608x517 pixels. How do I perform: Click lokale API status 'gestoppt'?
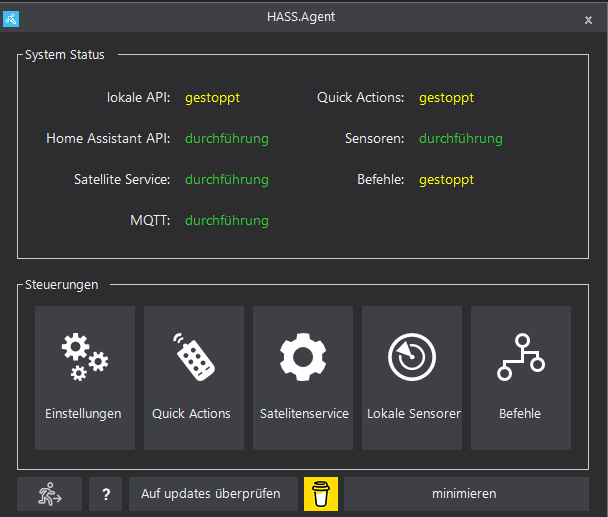click(x=212, y=98)
